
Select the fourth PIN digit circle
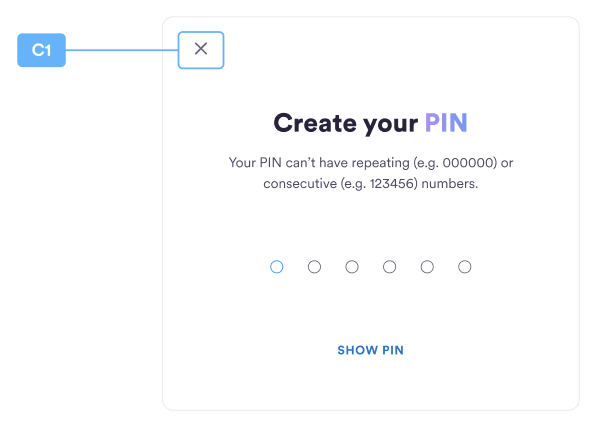click(390, 267)
